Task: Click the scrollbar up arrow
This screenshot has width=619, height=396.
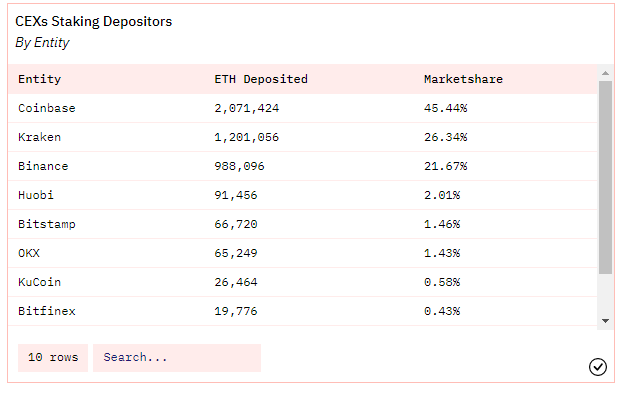Action: 605,73
